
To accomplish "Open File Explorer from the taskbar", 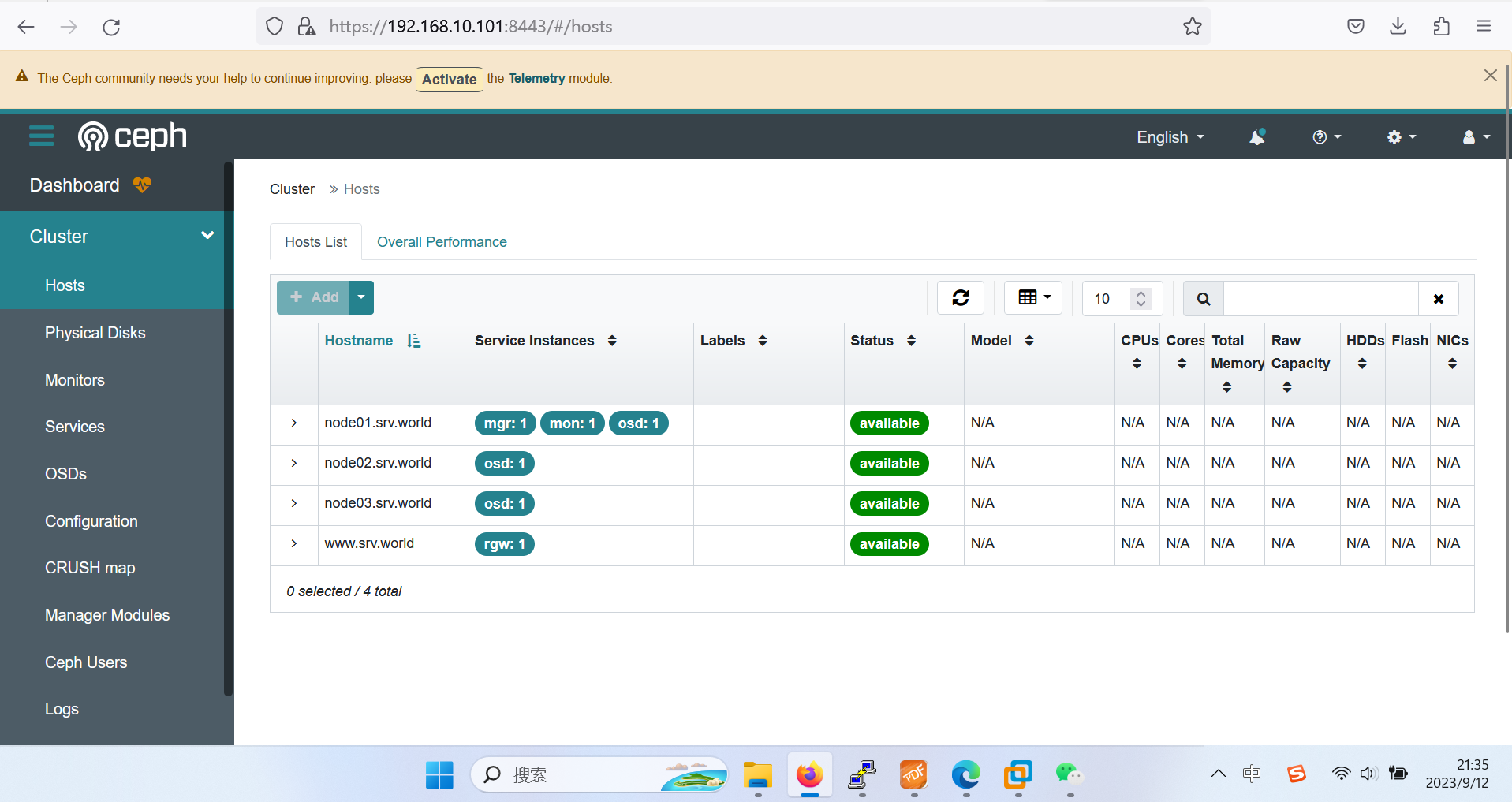I will (x=757, y=775).
